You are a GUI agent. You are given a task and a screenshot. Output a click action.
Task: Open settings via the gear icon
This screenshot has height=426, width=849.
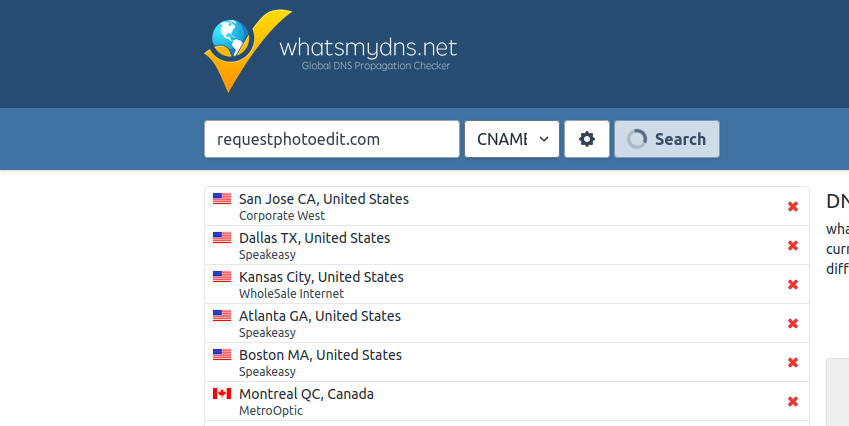pos(586,139)
